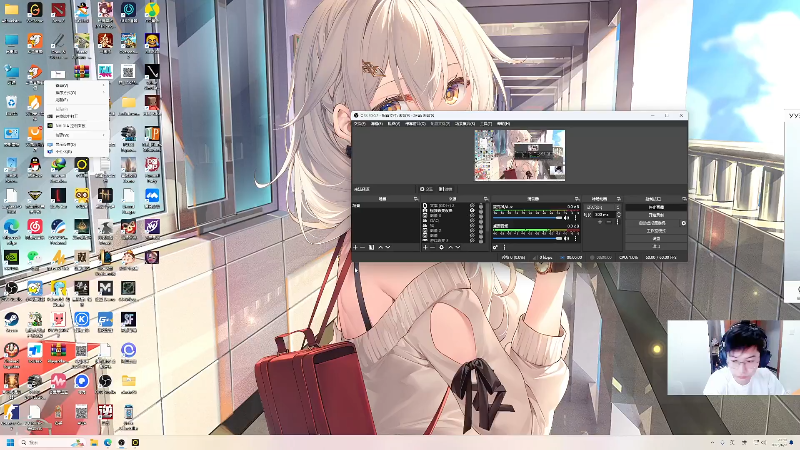Open Tools menu in OBS menu bar
The image size is (800, 450).
[486, 123]
